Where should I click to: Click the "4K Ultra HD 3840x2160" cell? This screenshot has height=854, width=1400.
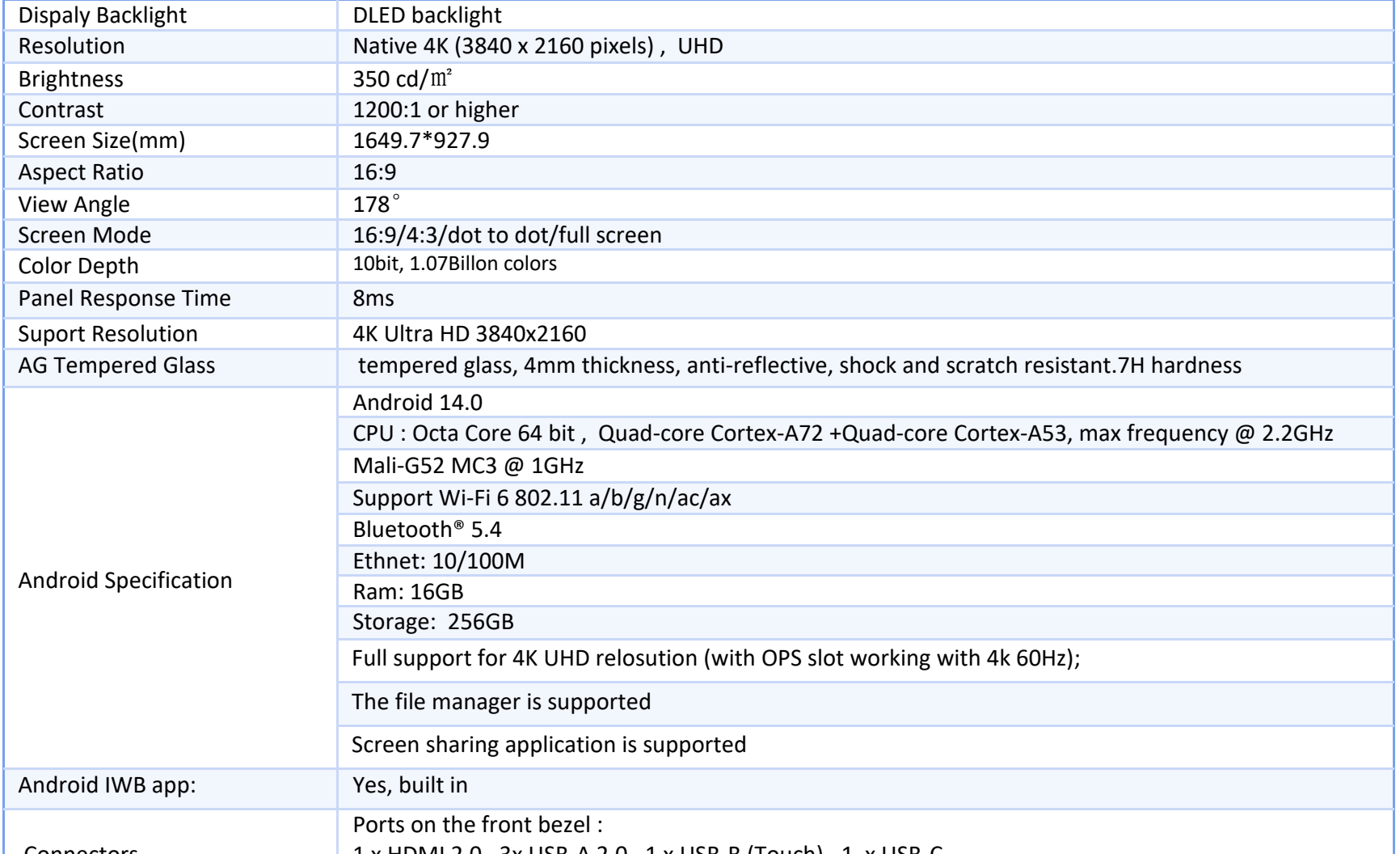469,334
